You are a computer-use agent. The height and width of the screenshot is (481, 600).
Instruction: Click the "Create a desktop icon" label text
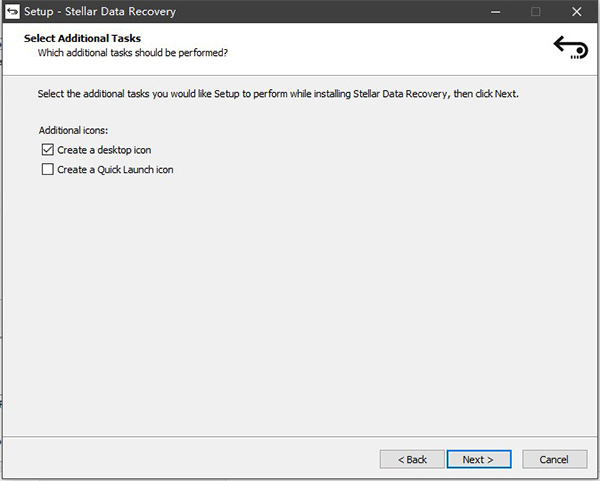[104, 150]
